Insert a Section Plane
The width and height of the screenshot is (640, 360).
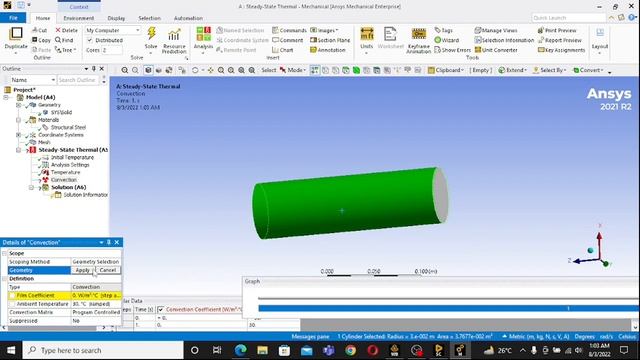pos(330,40)
